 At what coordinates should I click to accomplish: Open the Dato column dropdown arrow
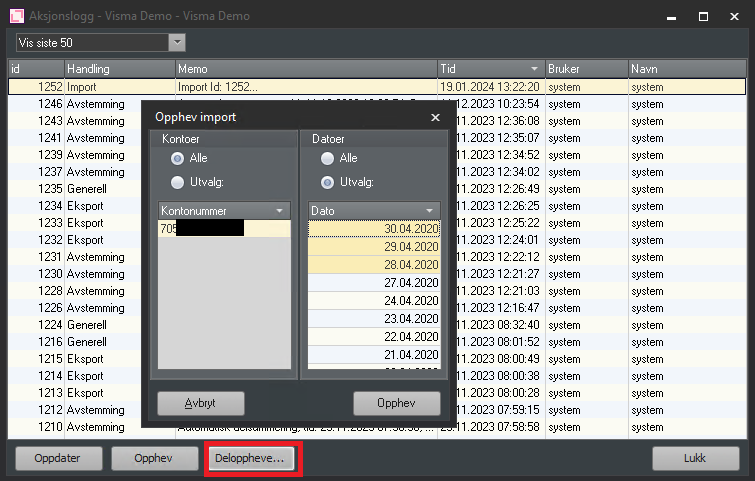pyautogui.click(x=431, y=211)
